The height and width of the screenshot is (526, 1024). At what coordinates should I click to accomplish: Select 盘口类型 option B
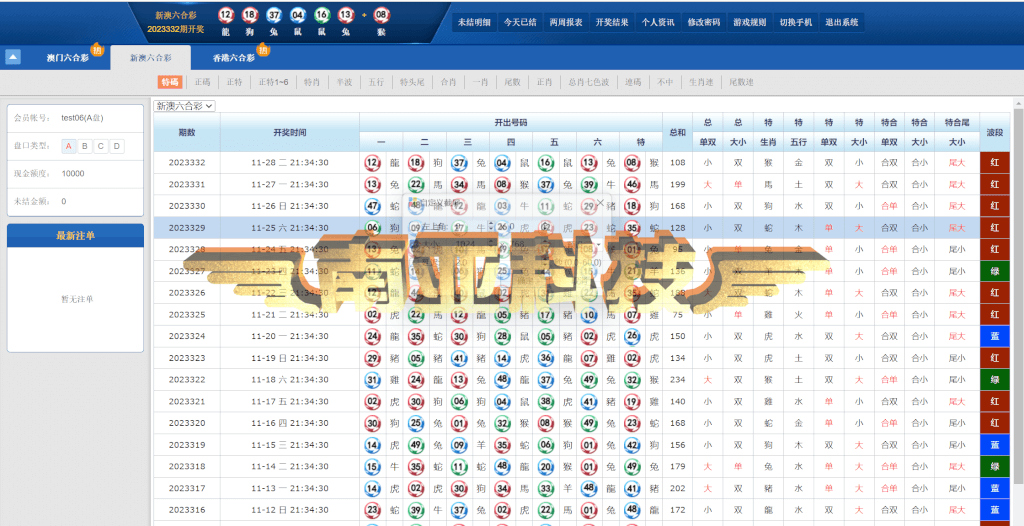click(85, 146)
